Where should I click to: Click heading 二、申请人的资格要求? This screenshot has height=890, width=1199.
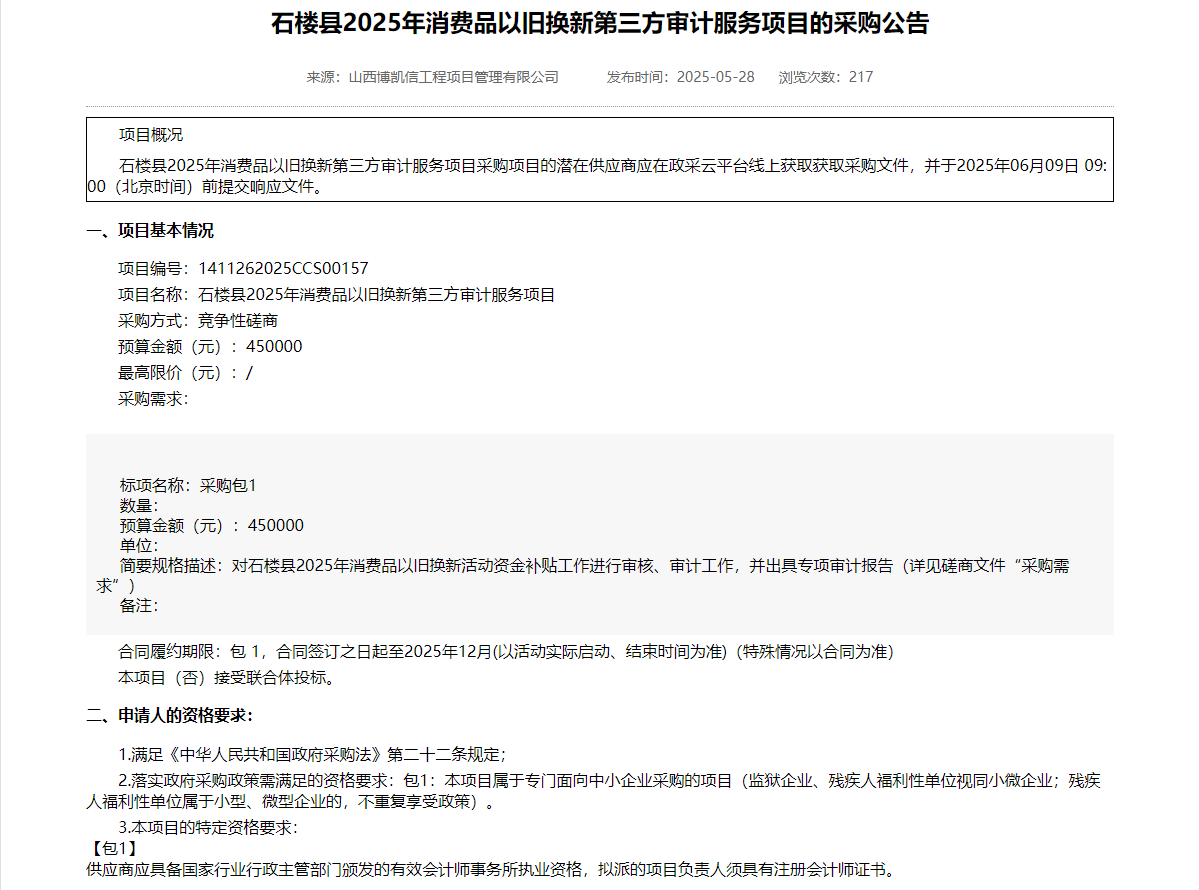coord(169,716)
